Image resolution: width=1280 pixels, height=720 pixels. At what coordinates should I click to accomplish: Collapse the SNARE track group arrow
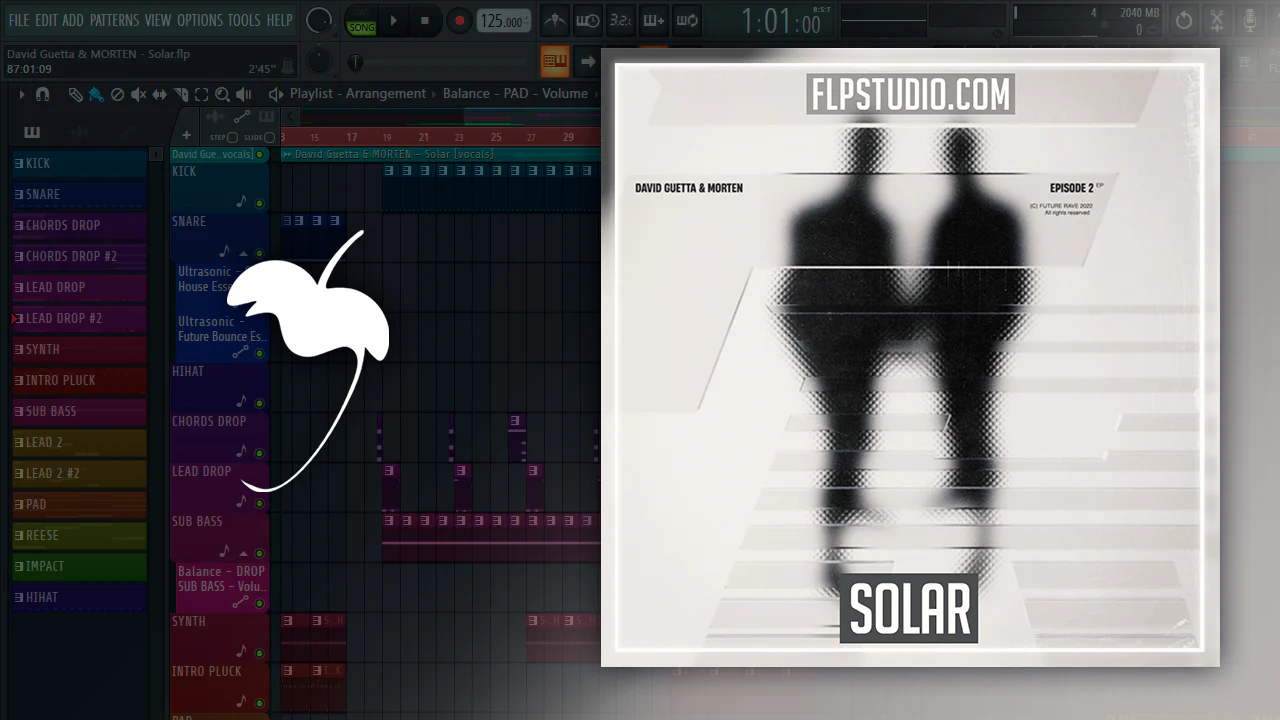click(x=243, y=253)
